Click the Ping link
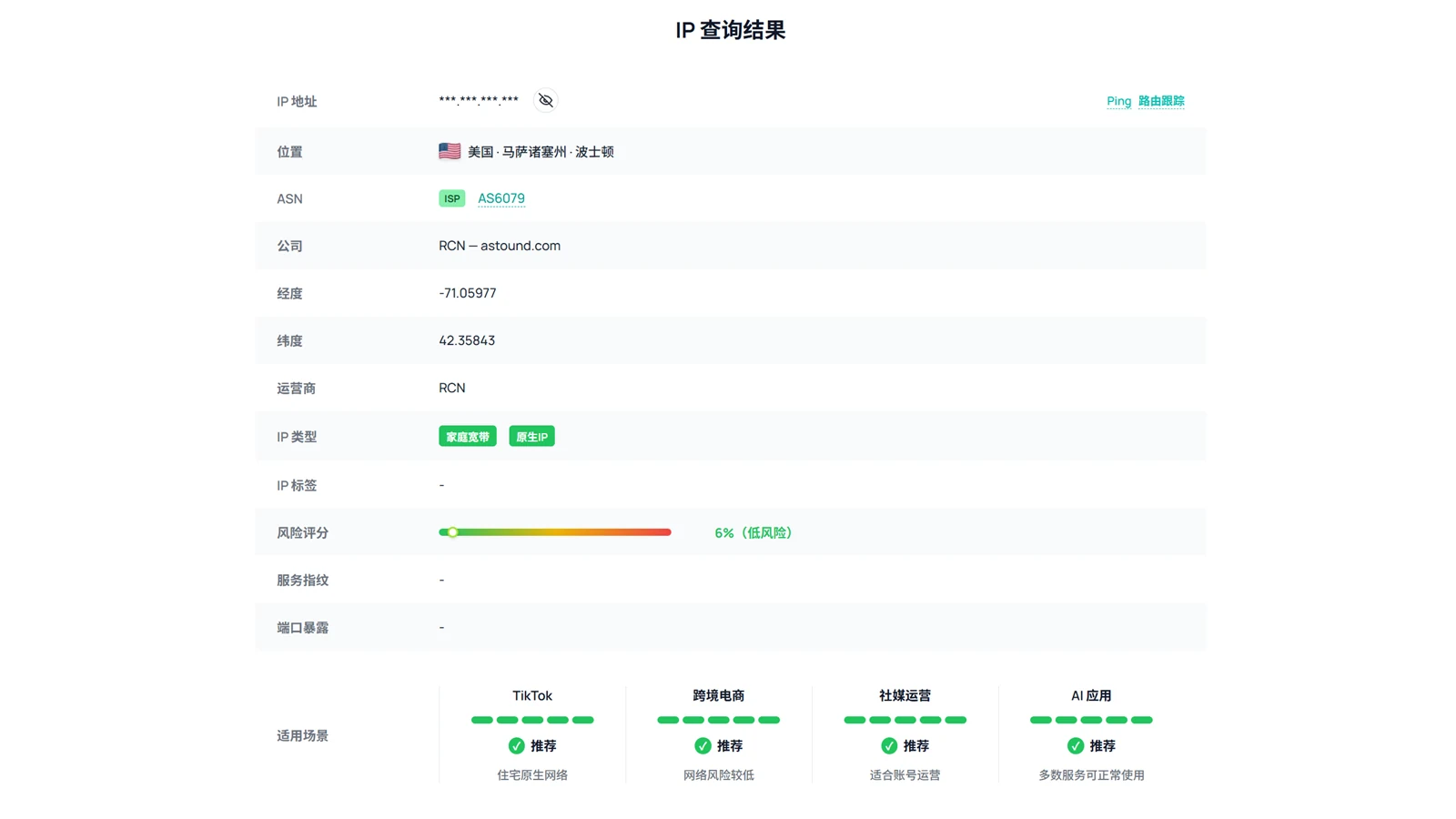This screenshot has width=1456, height=819. coord(1118,101)
